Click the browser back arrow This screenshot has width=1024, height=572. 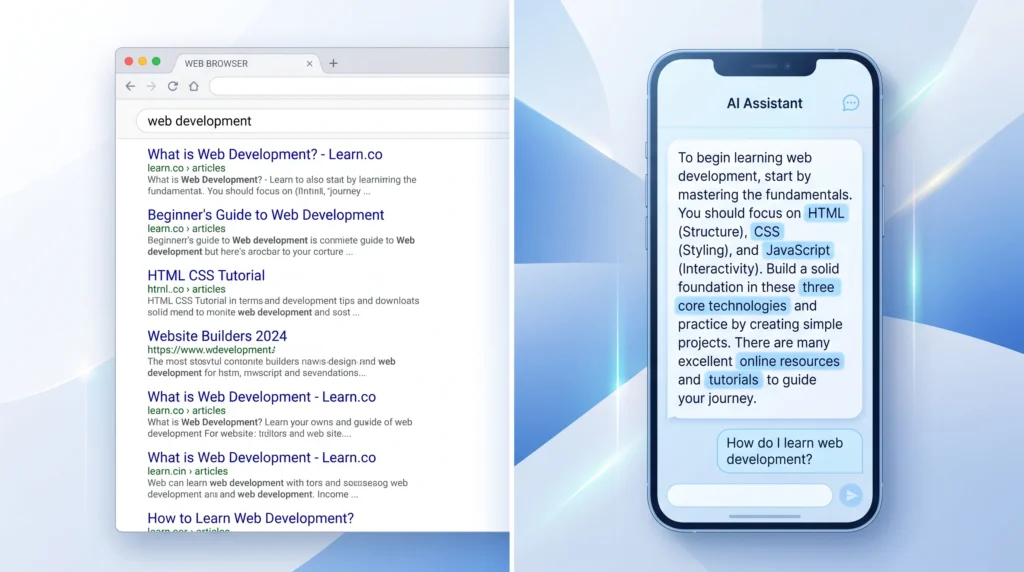[x=131, y=86]
